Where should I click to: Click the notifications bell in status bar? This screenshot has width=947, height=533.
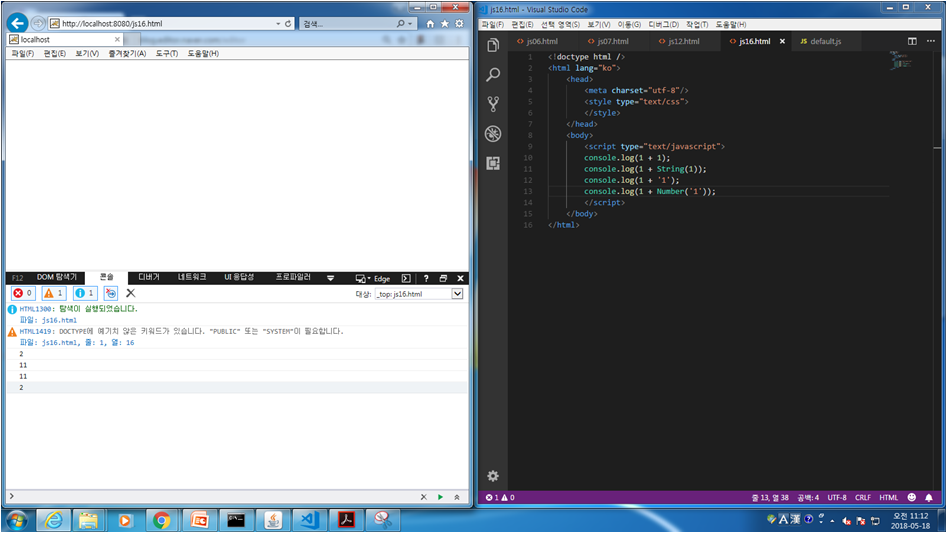pyautogui.click(x=929, y=497)
